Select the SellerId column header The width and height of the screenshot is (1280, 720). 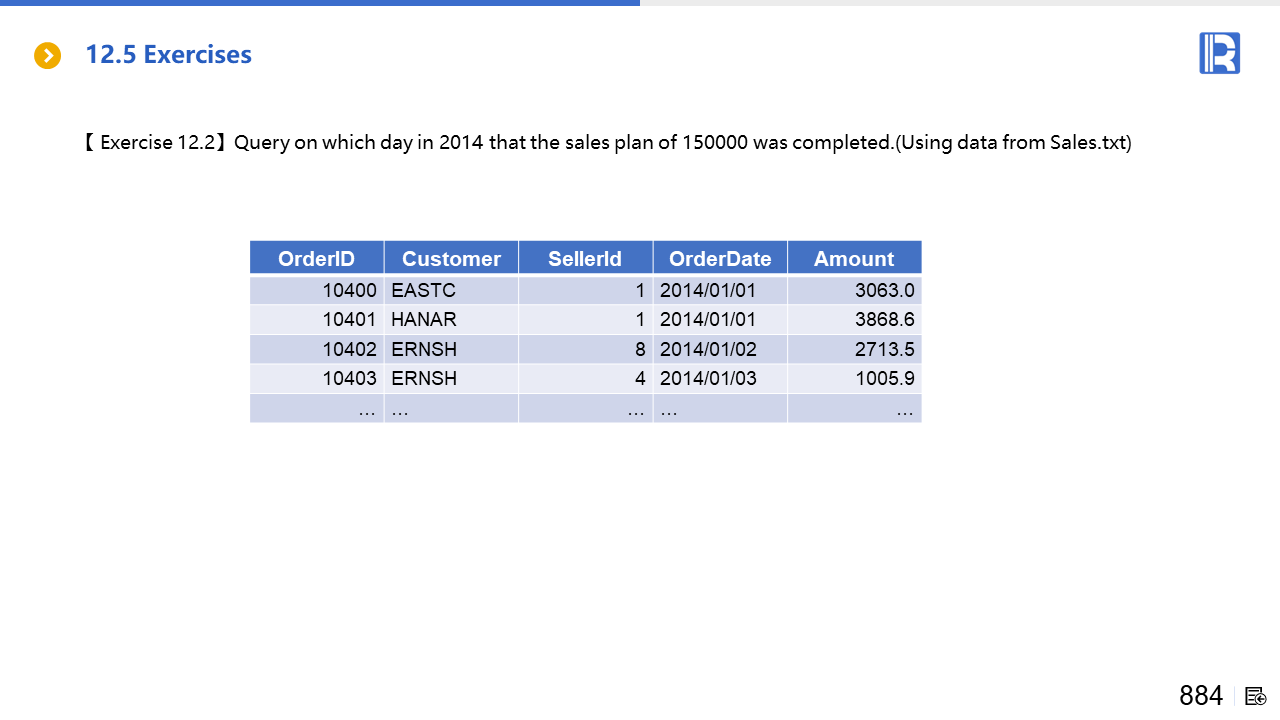585,259
